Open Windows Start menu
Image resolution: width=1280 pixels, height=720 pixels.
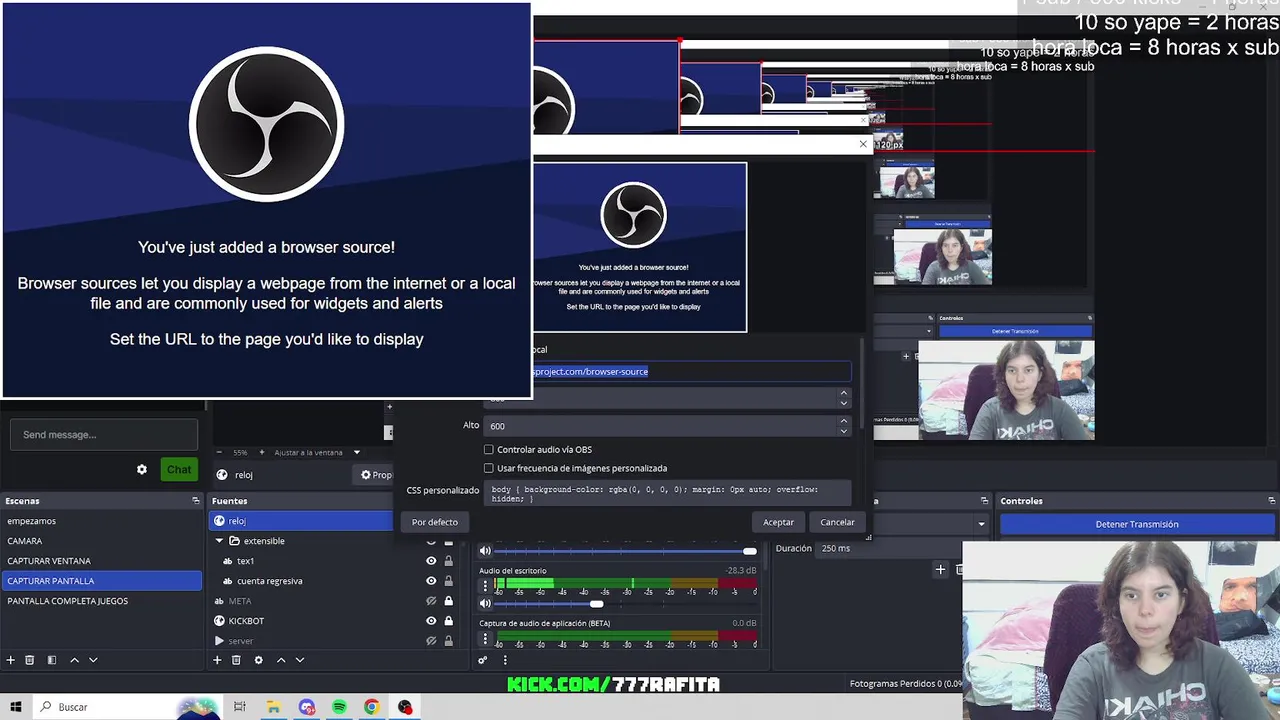[x=16, y=707]
